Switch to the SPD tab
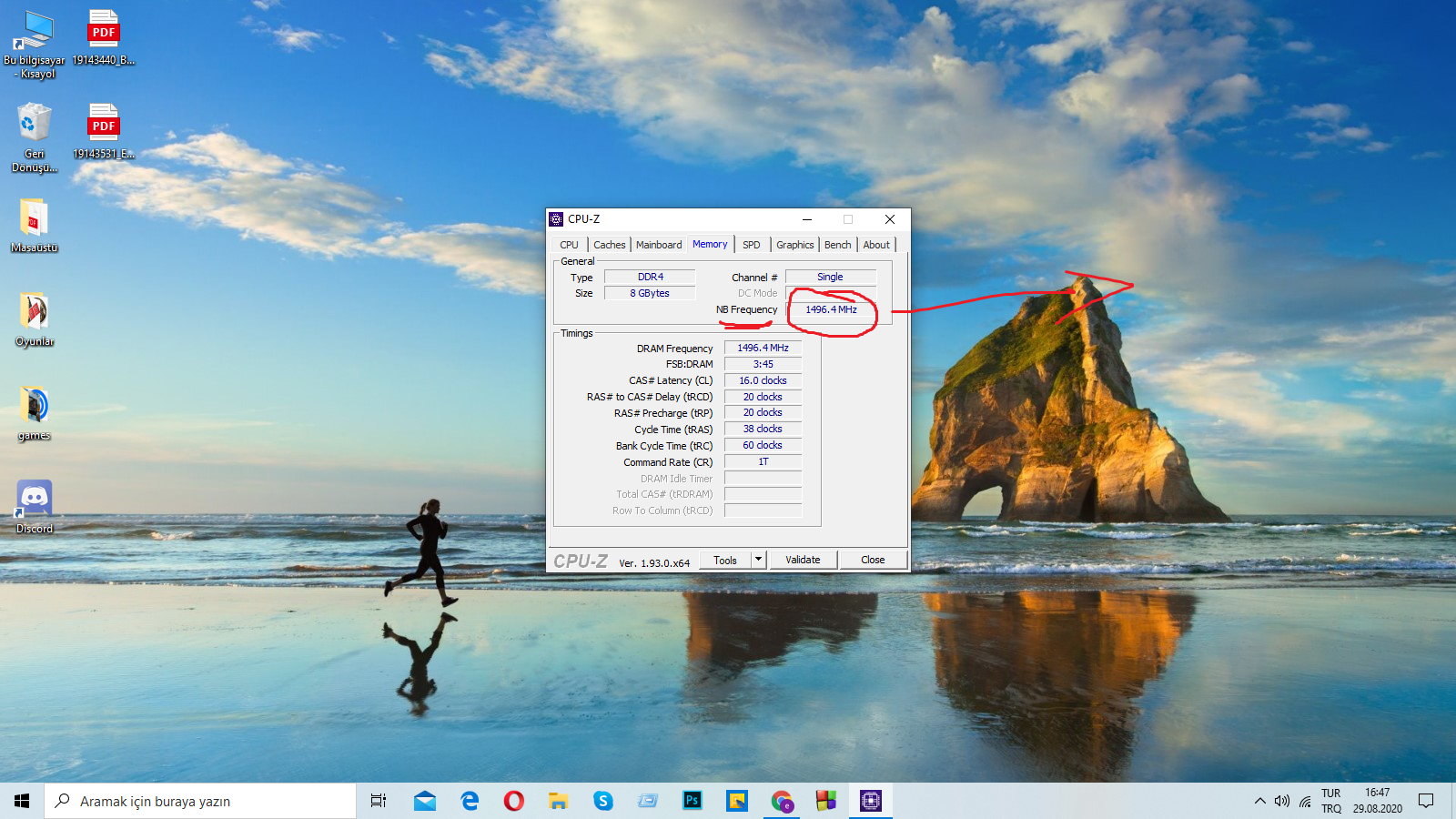The image size is (1456, 819). pyautogui.click(x=752, y=245)
